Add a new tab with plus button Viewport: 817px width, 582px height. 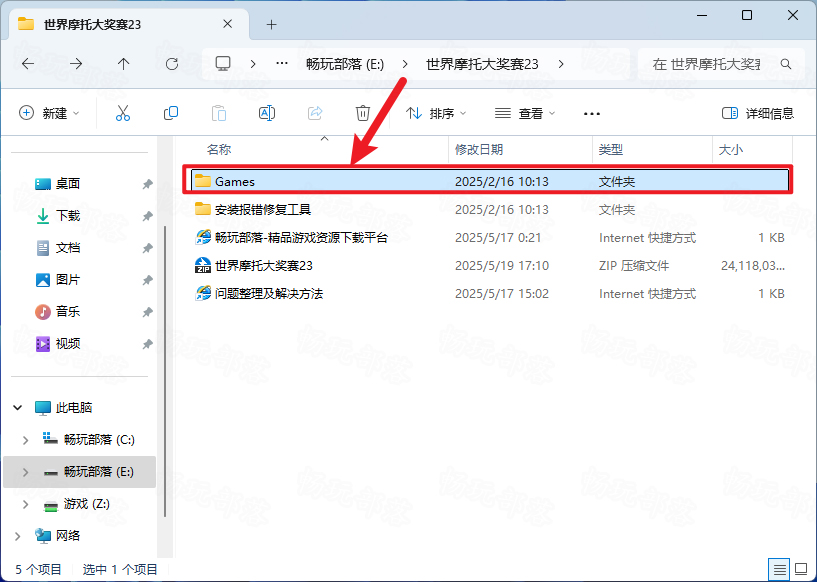(x=271, y=24)
